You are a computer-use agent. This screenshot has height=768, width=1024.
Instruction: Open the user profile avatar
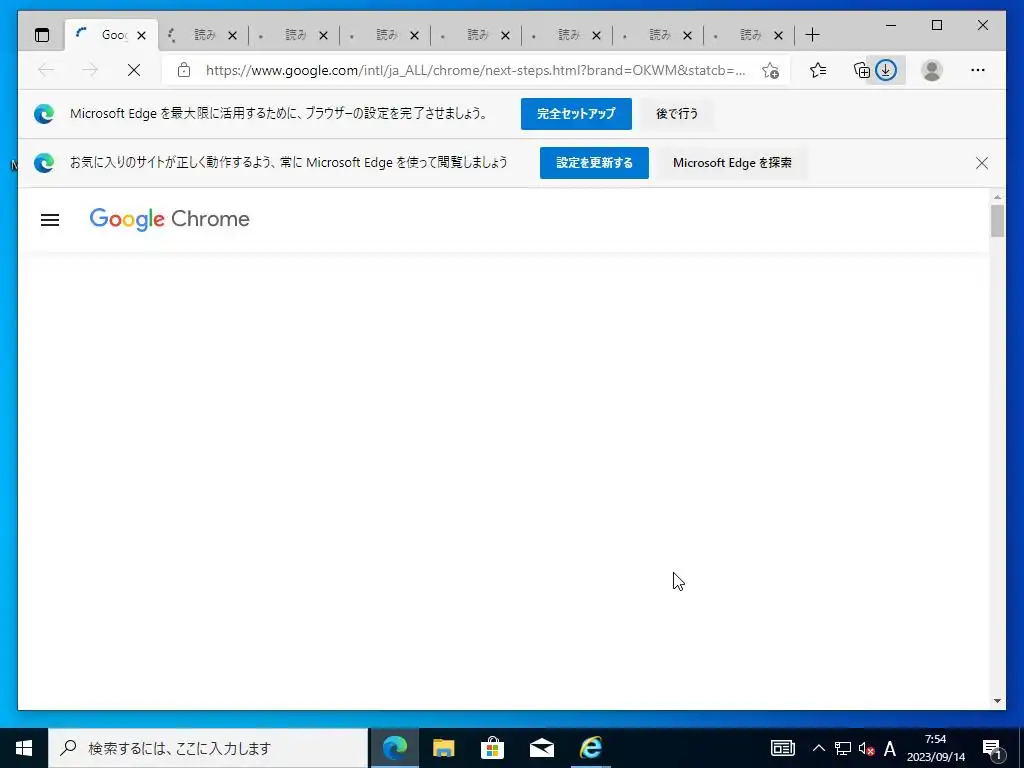932,70
